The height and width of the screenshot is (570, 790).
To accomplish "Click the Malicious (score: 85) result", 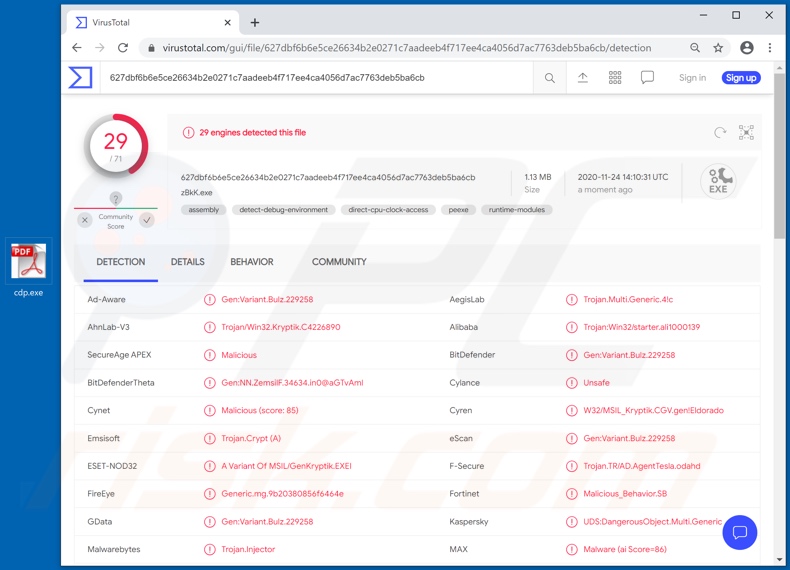I will tap(260, 410).
